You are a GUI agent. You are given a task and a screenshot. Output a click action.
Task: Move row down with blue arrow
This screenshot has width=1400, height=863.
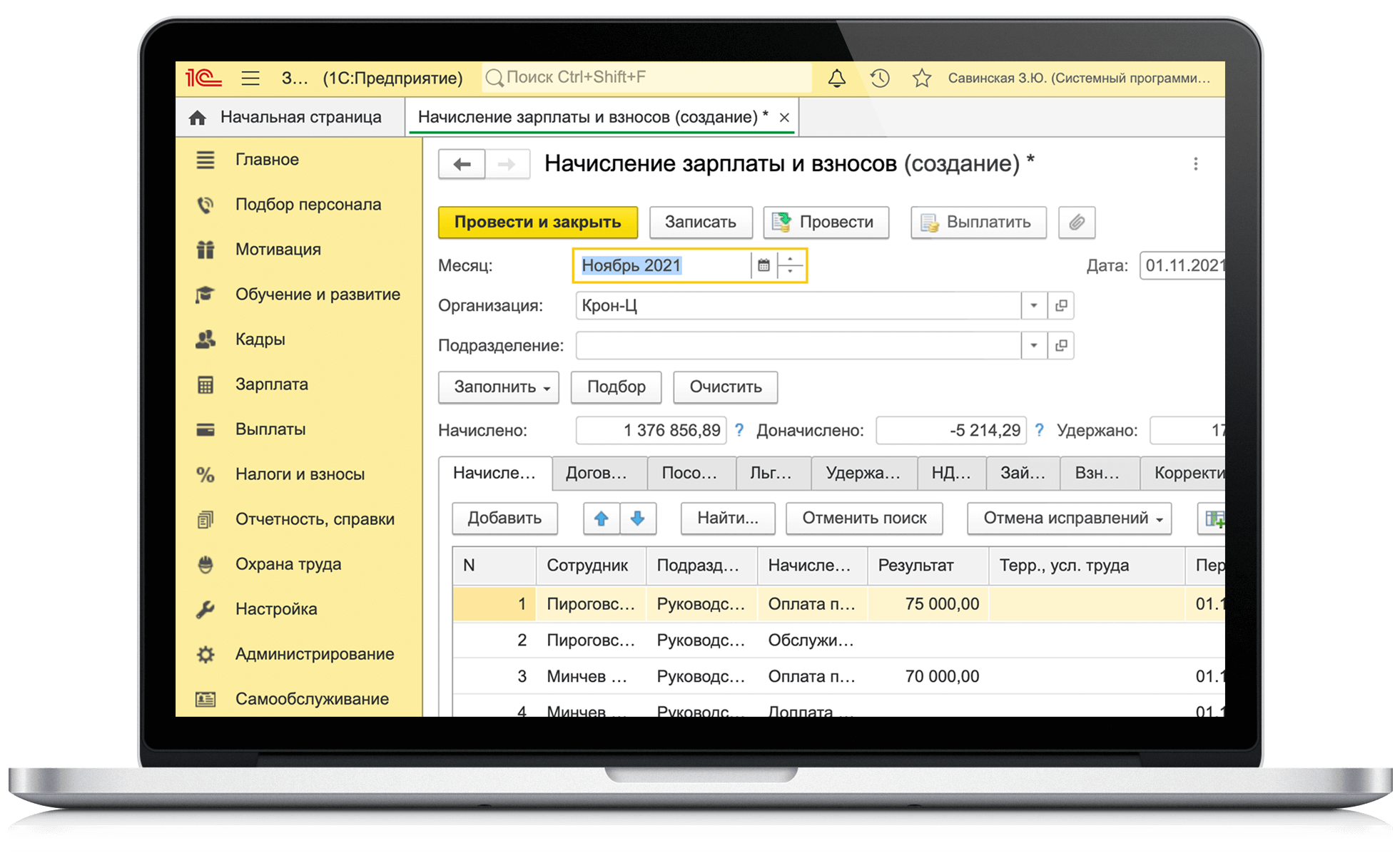click(x=637, y=519)
